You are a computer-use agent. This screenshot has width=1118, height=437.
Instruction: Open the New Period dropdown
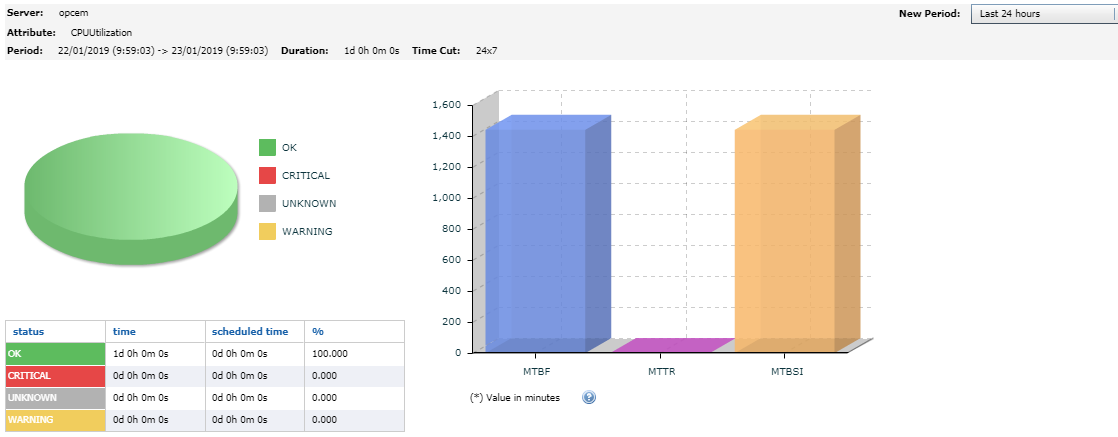coord(1043,14)
